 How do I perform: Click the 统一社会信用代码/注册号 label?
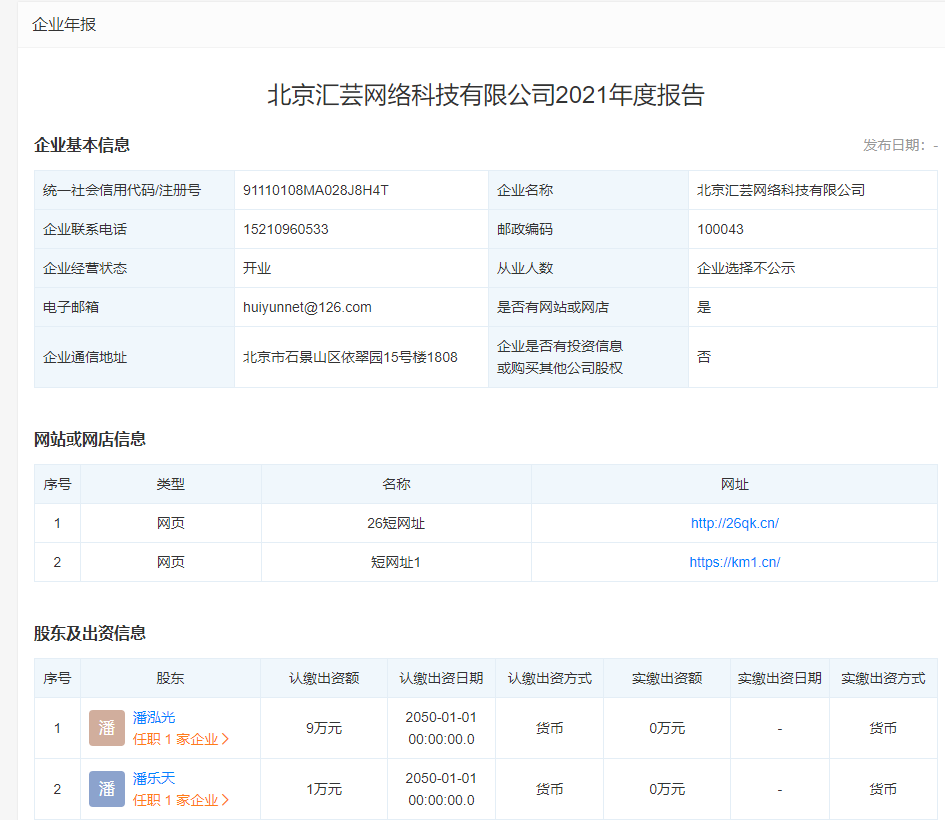pyautogui.click(x=122, y=190)
